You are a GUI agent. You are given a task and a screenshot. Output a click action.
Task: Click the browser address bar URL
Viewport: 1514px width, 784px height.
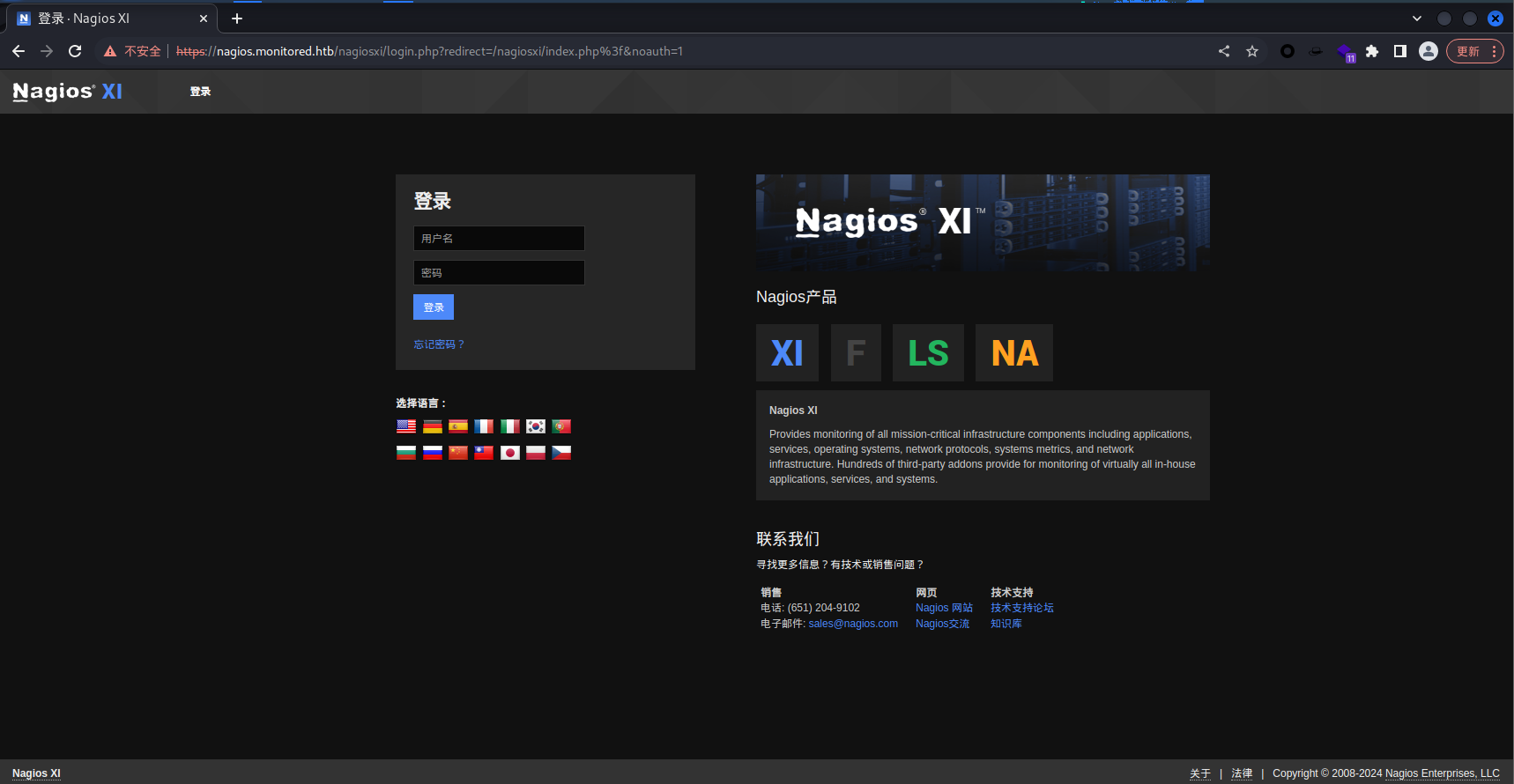pos(429,51)
